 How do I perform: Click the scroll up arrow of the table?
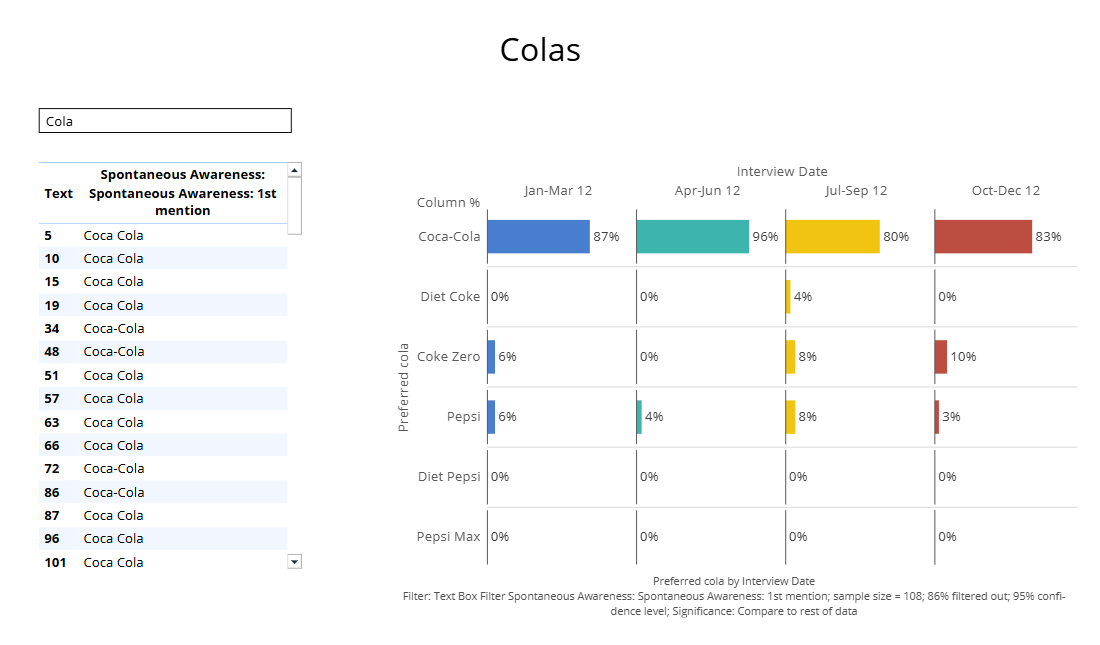coord(294,170)
